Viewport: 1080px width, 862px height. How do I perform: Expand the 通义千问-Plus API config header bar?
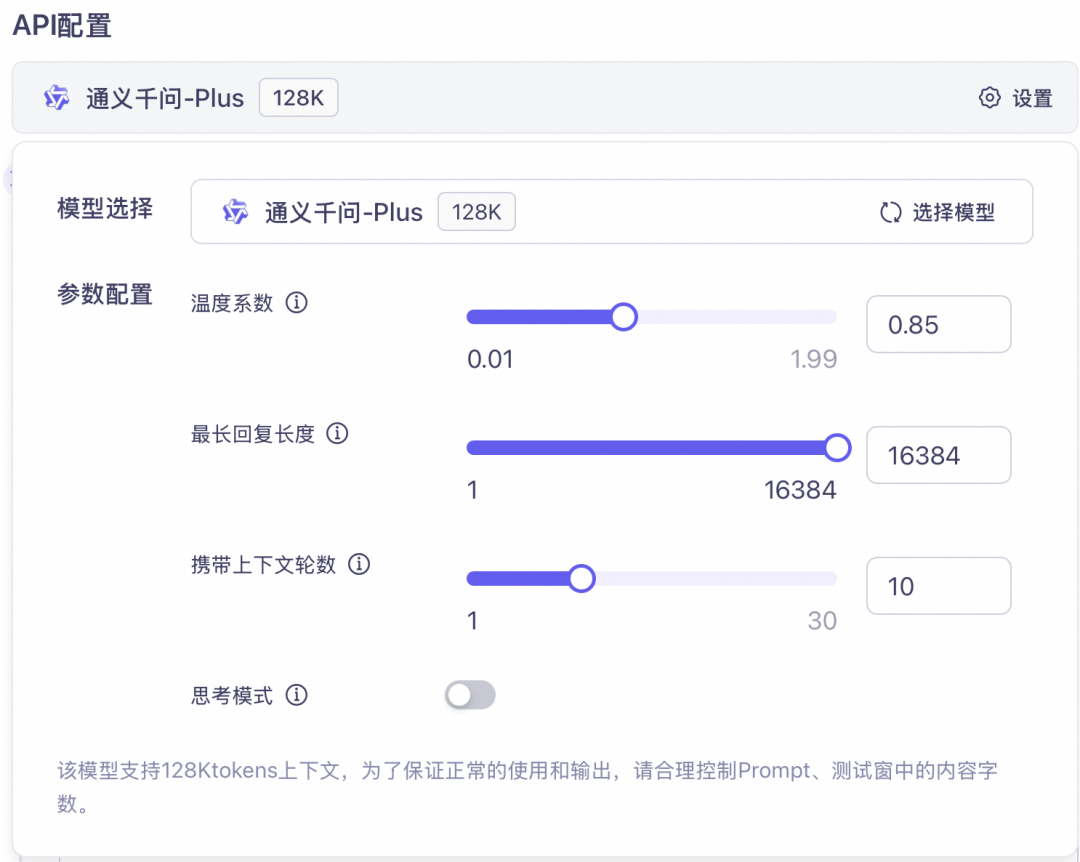click(x=545, y=98)
